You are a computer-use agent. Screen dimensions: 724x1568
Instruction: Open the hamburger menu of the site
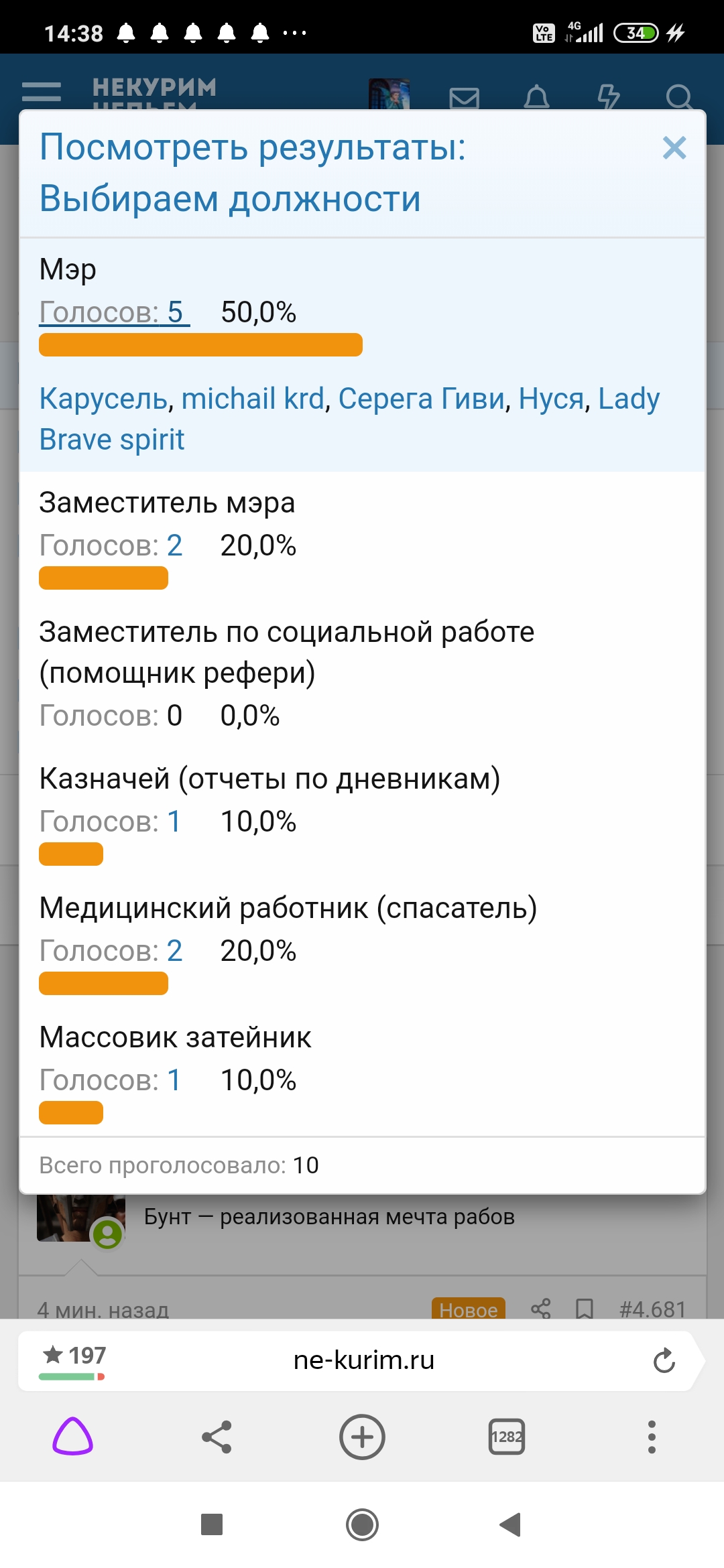44,92
